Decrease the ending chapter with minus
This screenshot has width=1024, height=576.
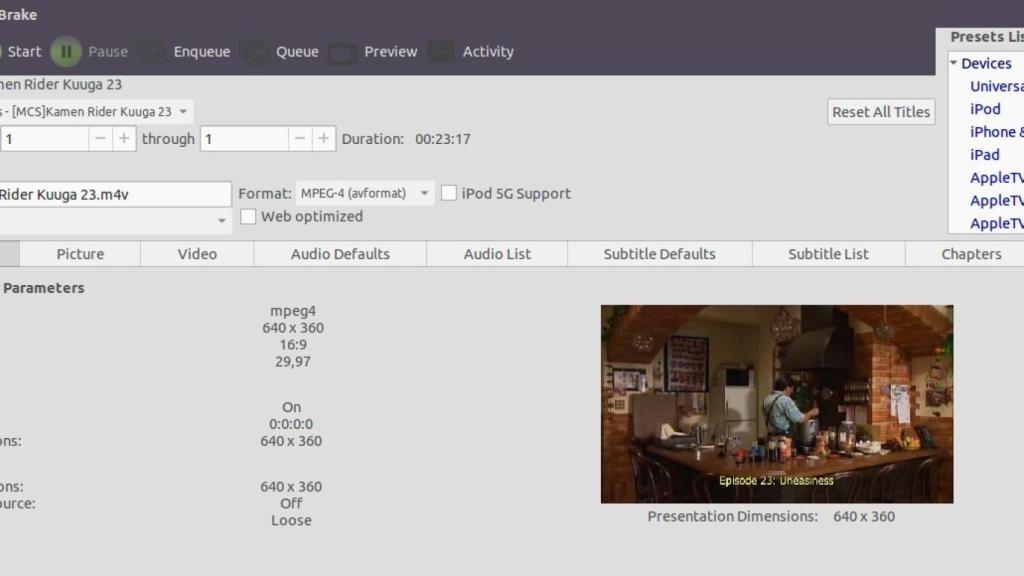click(x=301, y=139)
